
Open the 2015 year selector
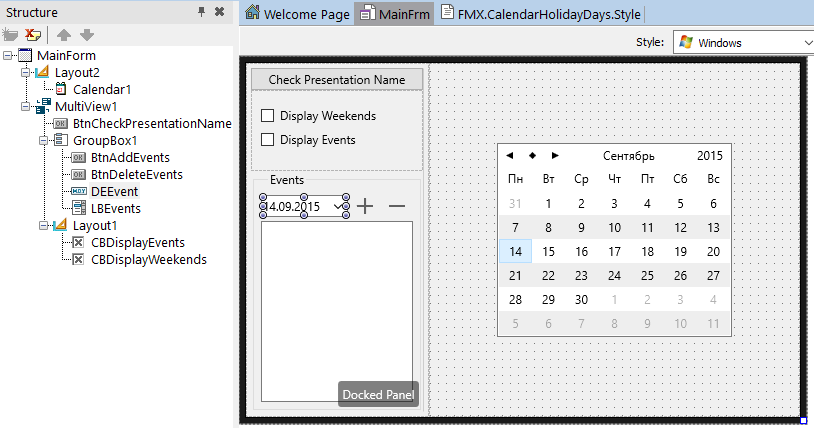[x=710, y=155]
